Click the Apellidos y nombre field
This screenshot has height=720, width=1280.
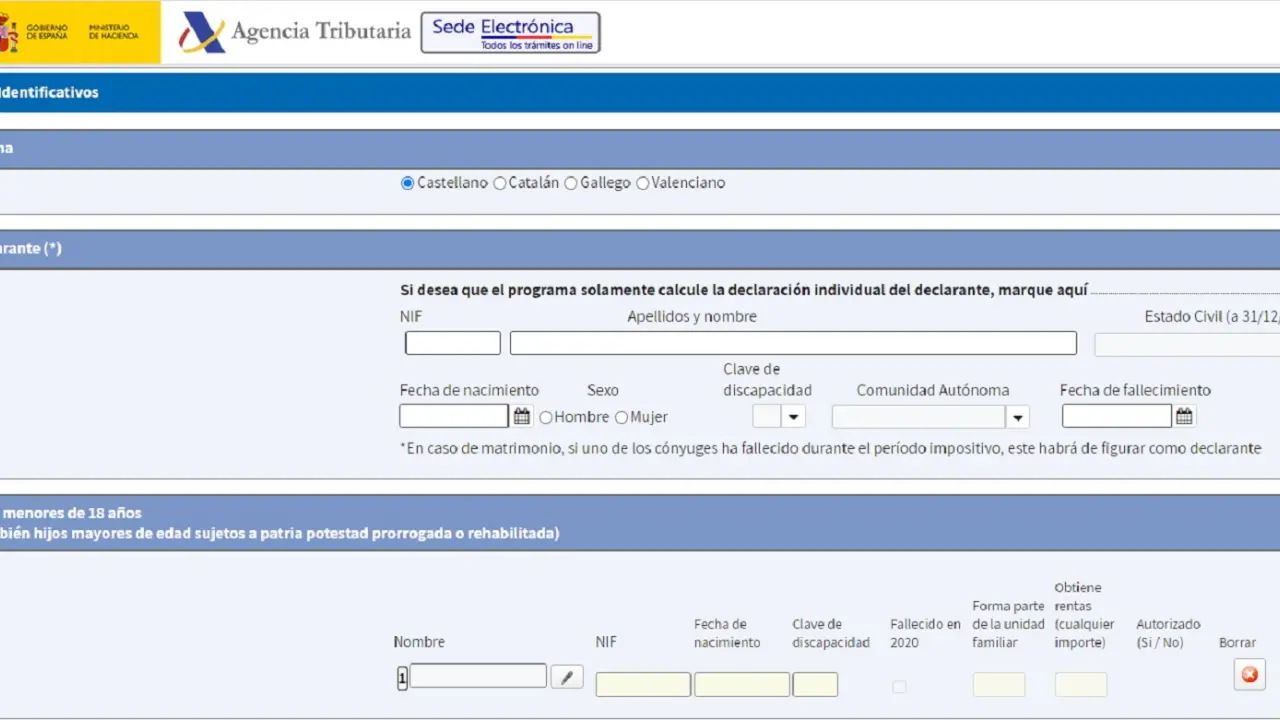(793, 343)
